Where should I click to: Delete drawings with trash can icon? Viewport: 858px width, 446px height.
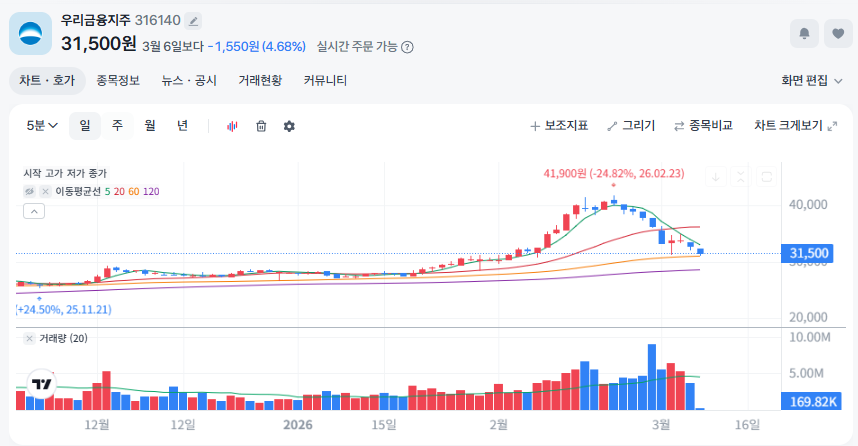click(261, 126)
